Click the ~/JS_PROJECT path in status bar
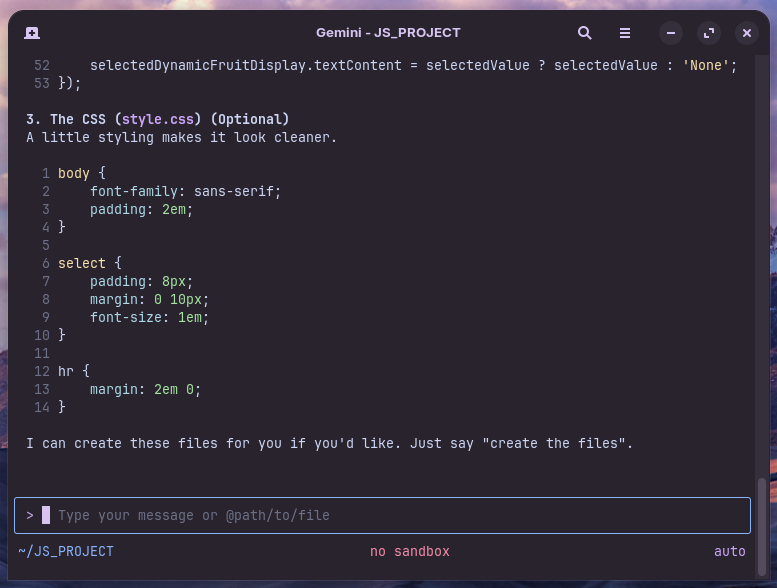The image size is (777, 588). coord(66,552)
